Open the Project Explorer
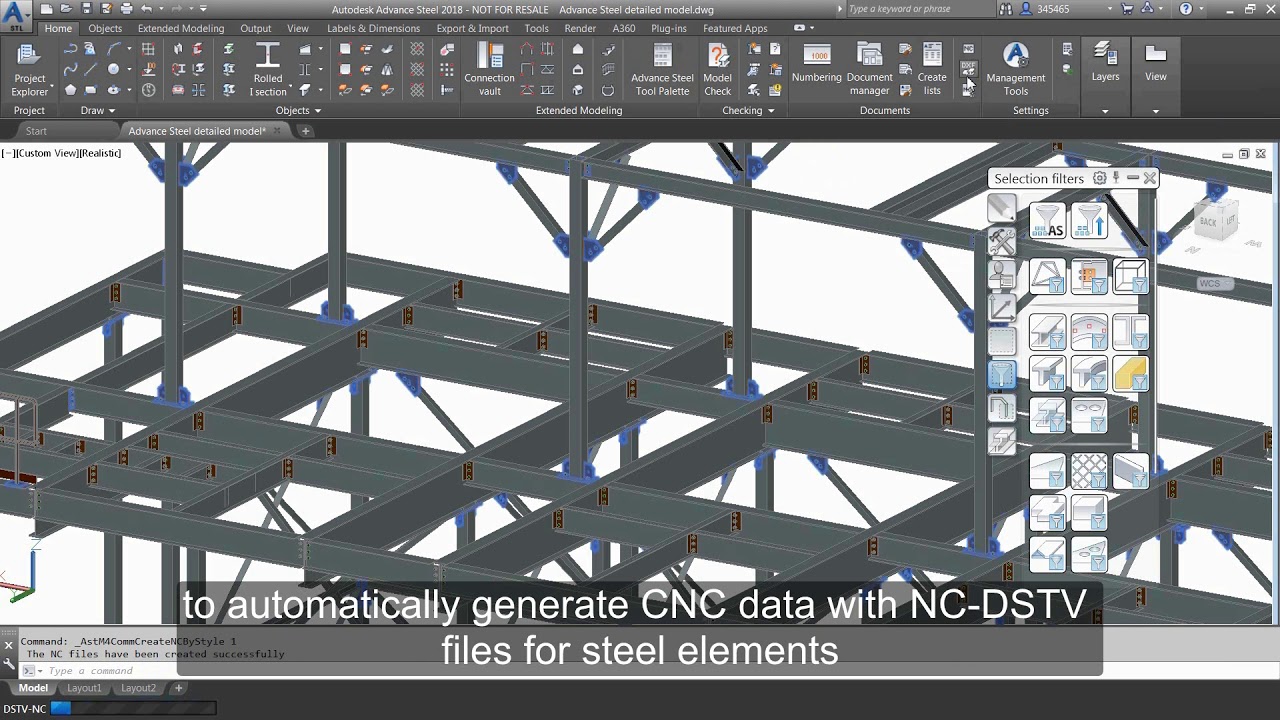 29,67
